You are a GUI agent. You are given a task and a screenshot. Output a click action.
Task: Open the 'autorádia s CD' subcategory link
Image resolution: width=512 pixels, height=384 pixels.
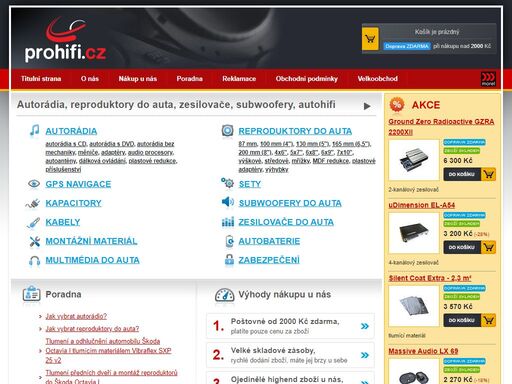pyautogui.click(x=66, y=144)
